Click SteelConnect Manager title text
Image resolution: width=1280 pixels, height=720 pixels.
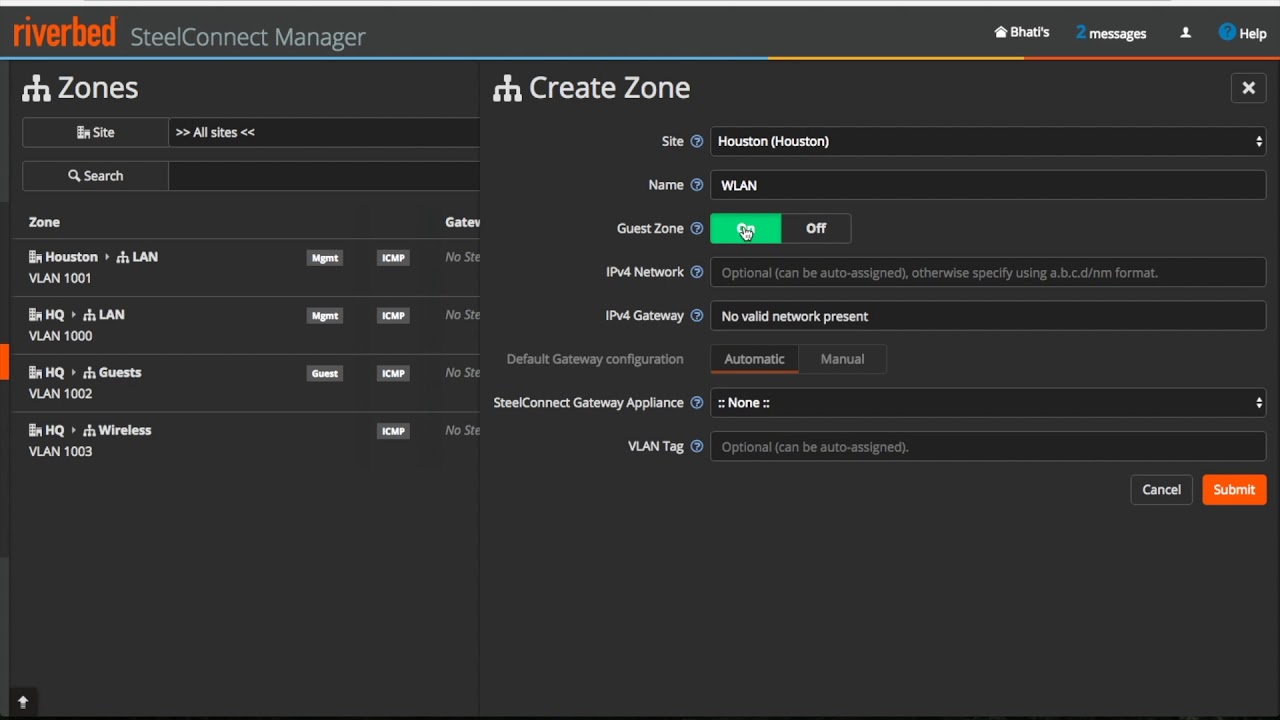(248, 37)
